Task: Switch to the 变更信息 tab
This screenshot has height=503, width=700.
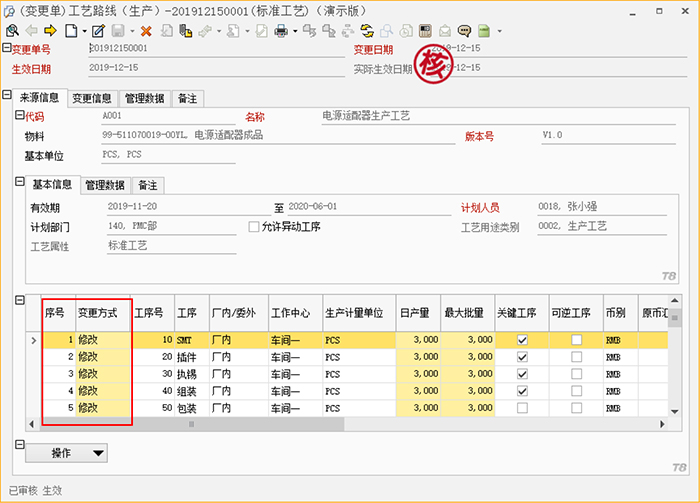Action: point(93,99)
